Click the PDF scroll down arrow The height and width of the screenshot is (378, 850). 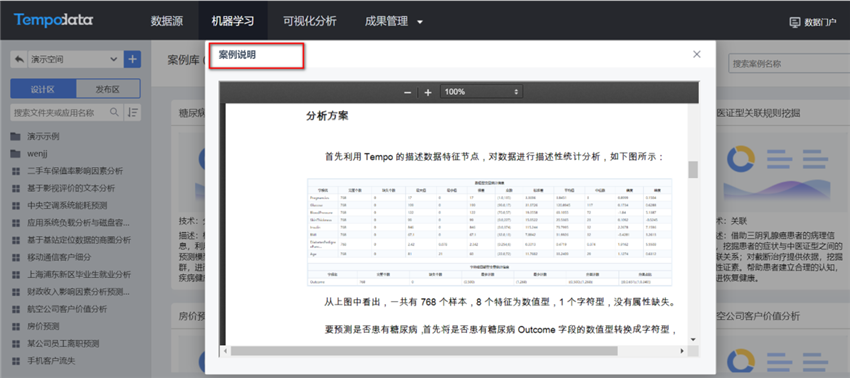click(693, 339)
